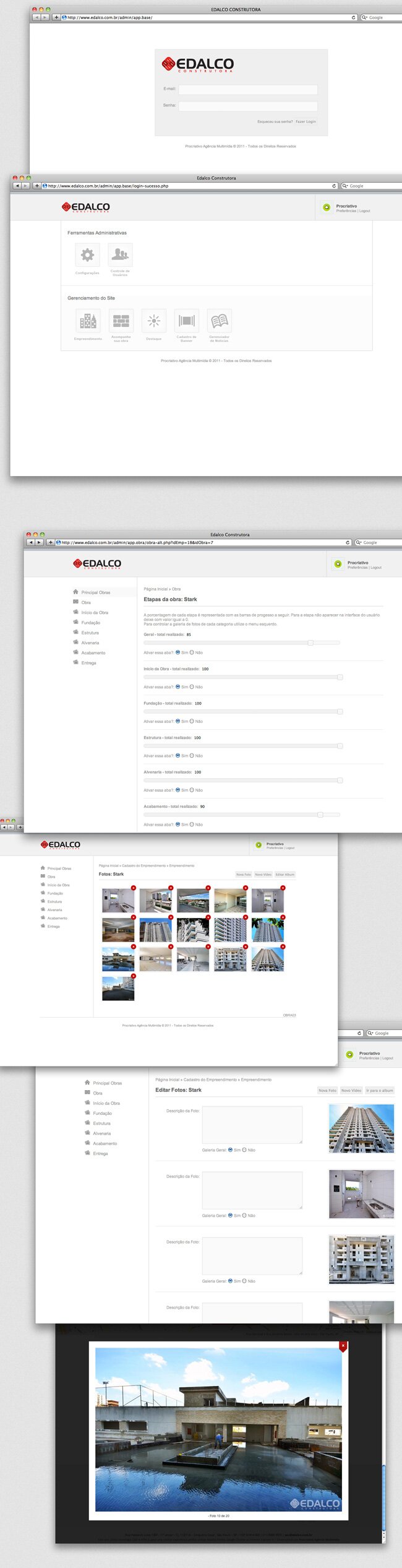Open Estrutura in Fotos: Stark window sidebar

pyautogui.click(x=54, y=901)
